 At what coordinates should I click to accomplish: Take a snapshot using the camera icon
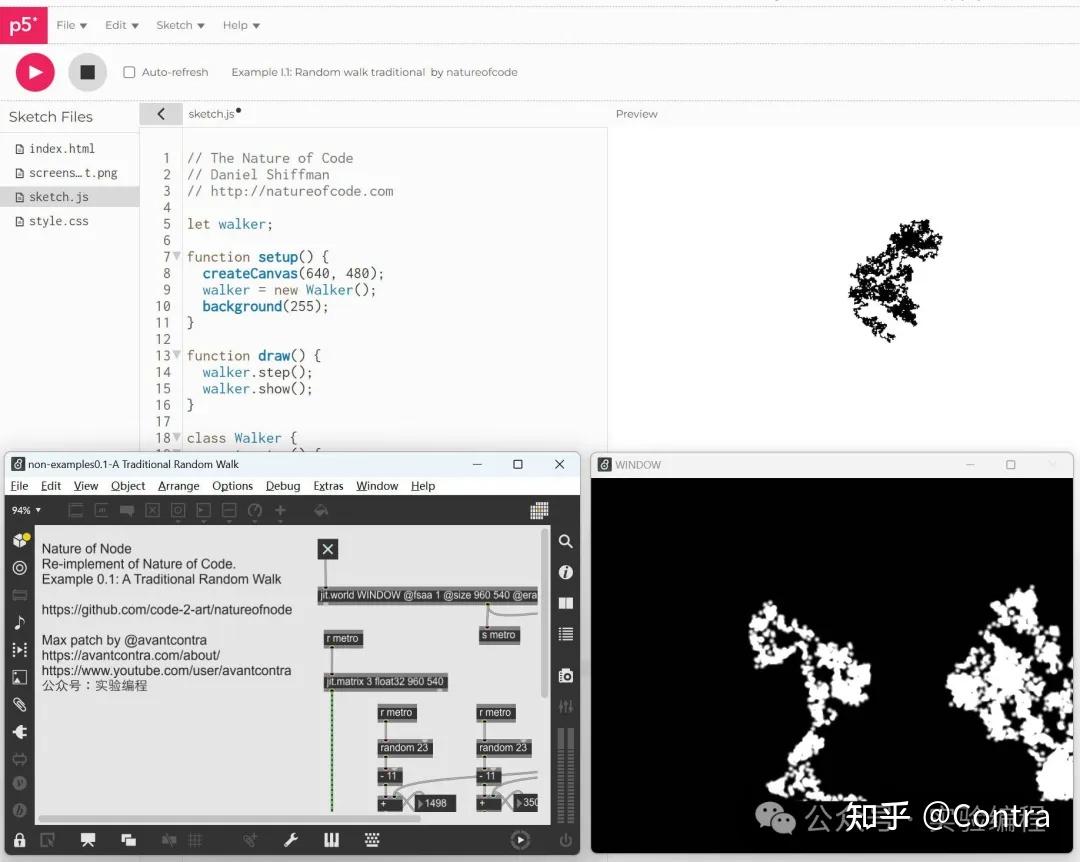coord(566,675)
